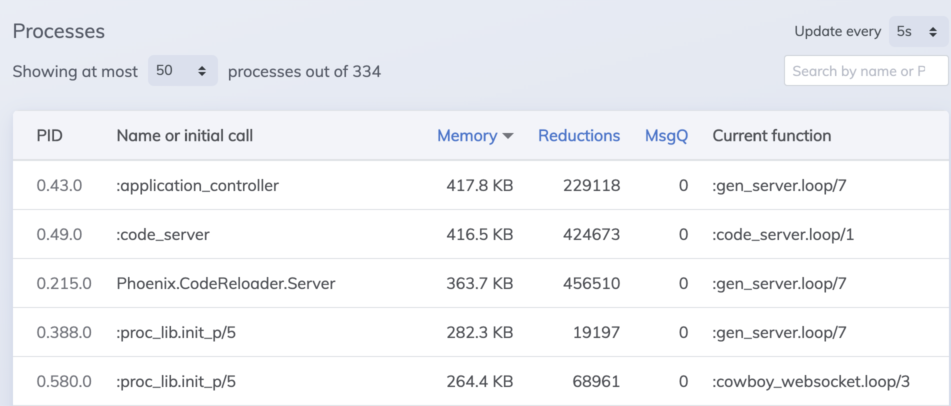The width and height of the screenshot is (951, 406).
Task: Click PID 0.215.0 cell
Action: 64,283
